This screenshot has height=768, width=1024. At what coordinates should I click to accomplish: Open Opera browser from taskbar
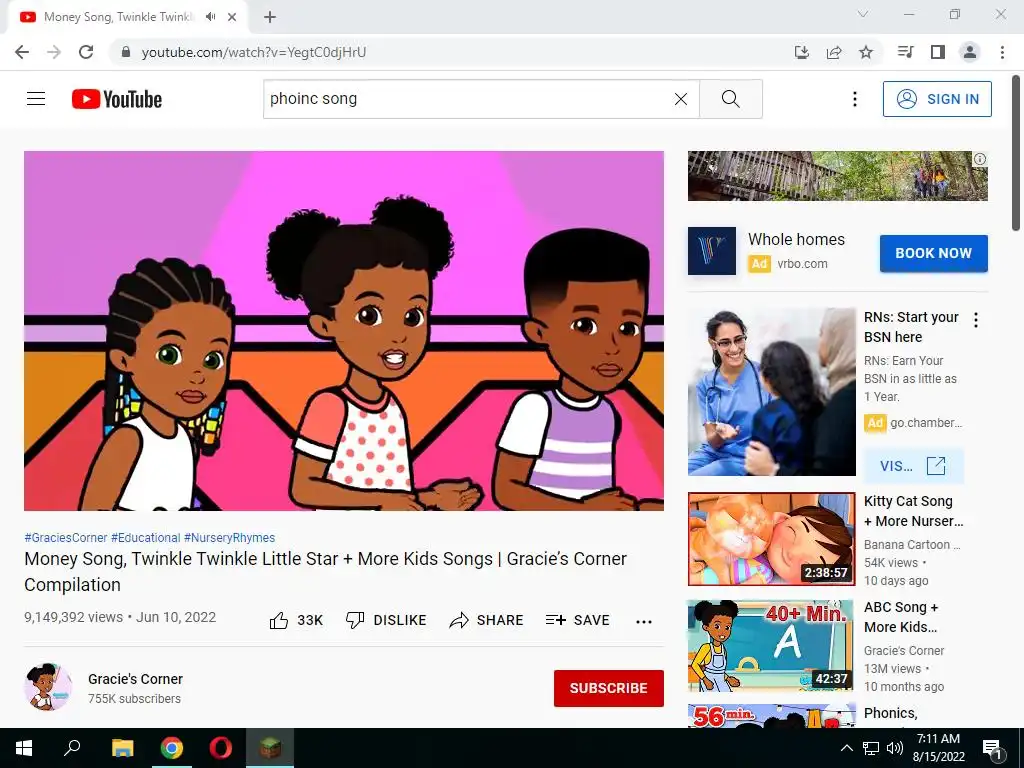click(x=221, y=748)
